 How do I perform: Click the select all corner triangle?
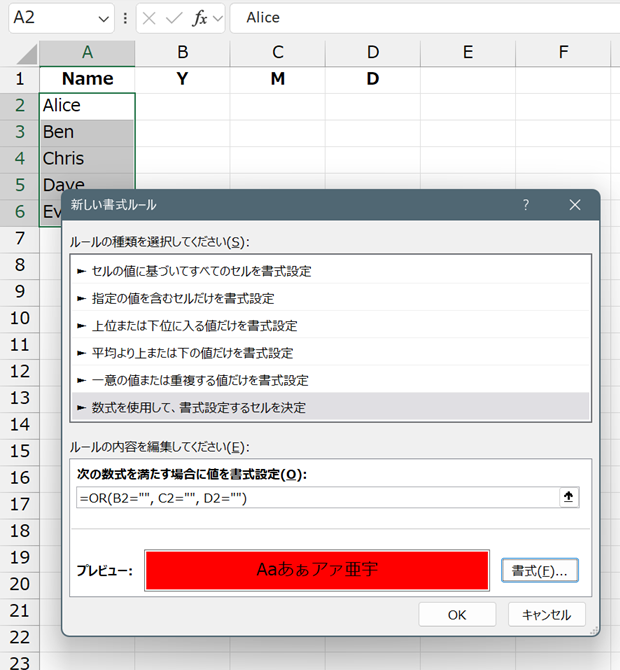pos(20,53)
